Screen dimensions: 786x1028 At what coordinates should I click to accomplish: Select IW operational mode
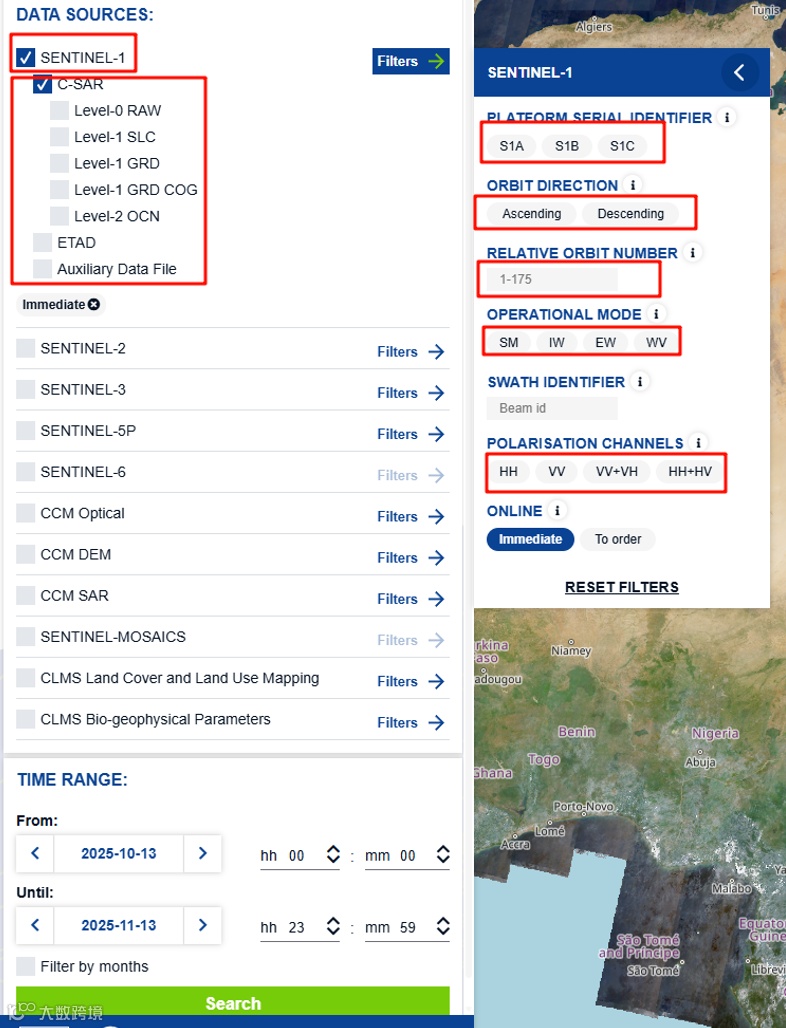coord(557,342)
